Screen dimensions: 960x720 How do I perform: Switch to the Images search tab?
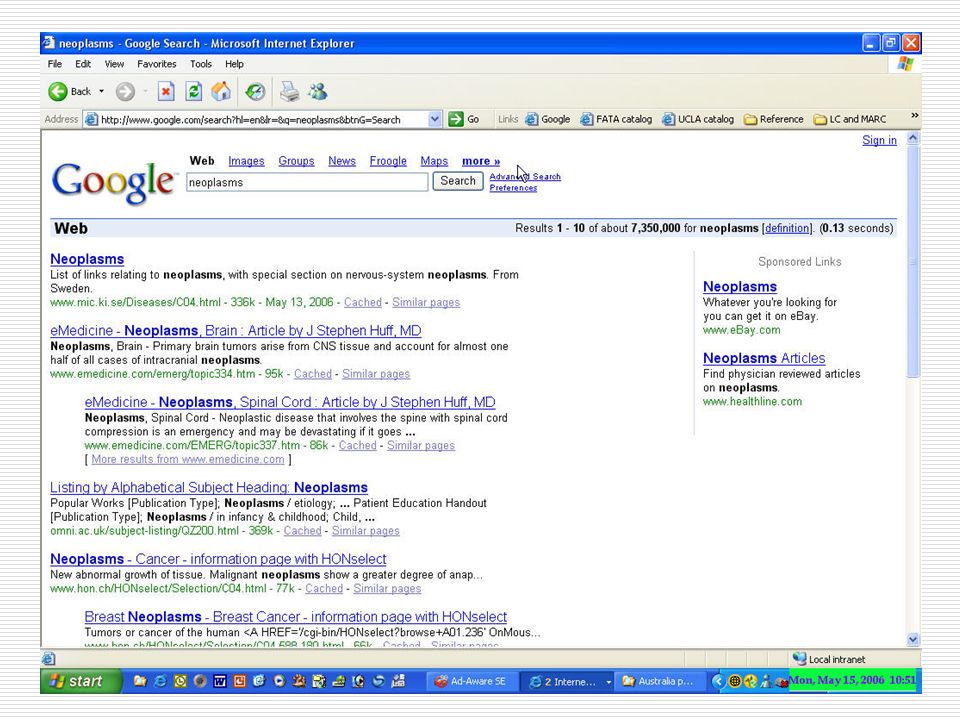tap(246, 161)
